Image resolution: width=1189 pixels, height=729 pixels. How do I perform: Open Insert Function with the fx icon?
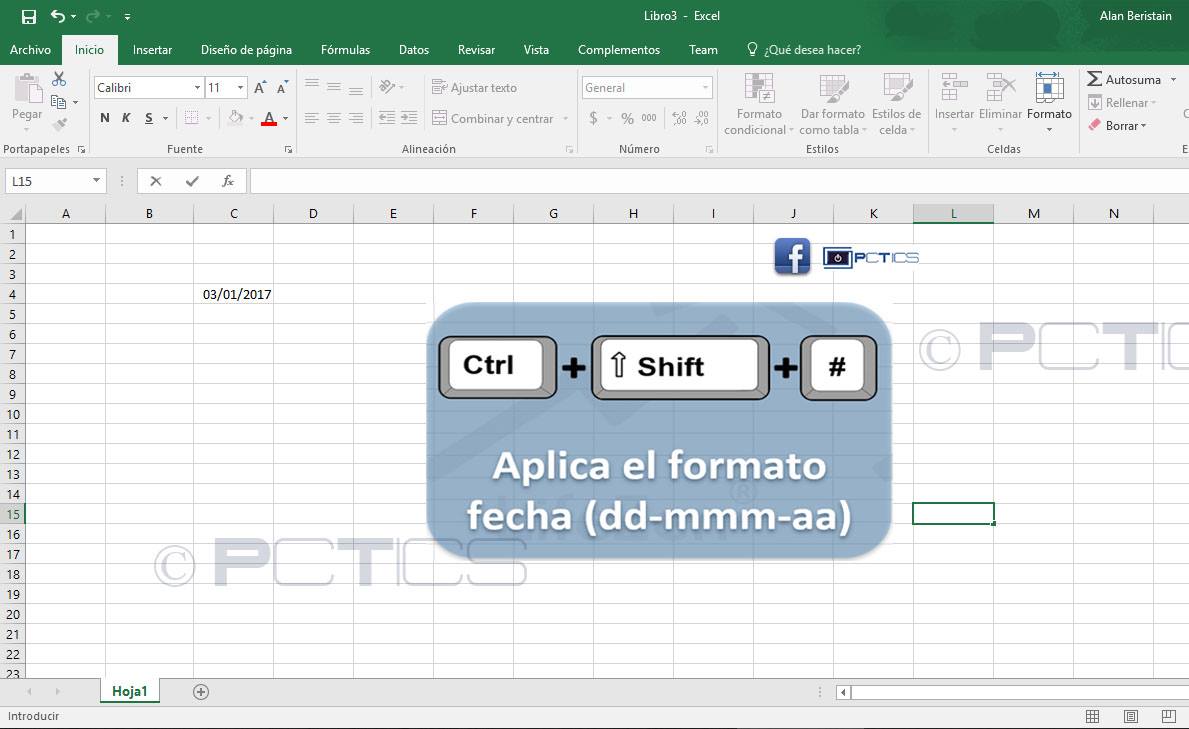(x=227, y=181)
